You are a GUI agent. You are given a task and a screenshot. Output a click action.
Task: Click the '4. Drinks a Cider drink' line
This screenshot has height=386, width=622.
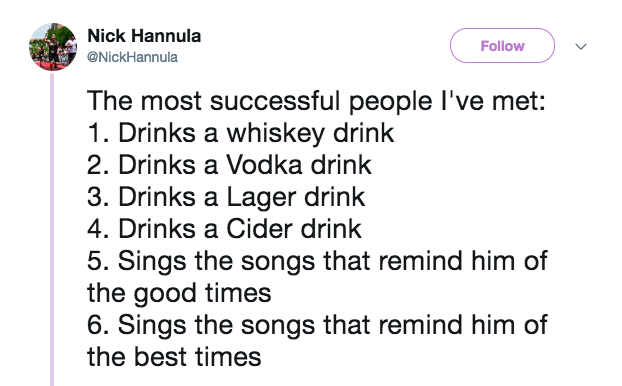(224, 229)
